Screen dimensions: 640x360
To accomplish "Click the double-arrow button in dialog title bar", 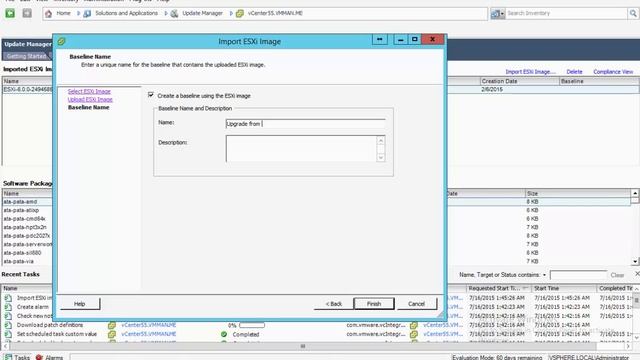I will (380, 39).
